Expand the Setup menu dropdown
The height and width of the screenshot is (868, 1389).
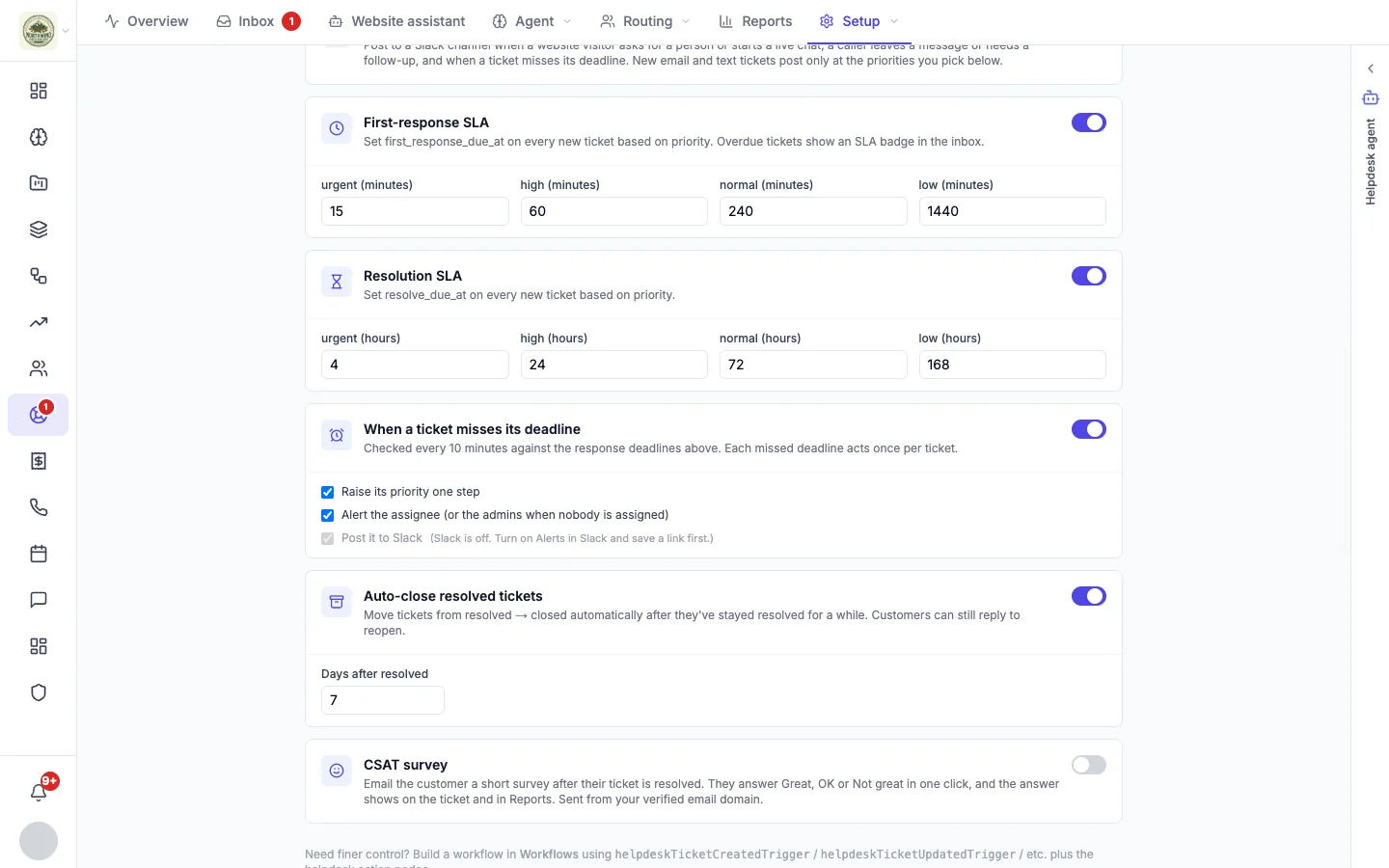click(x=894, y=21)
